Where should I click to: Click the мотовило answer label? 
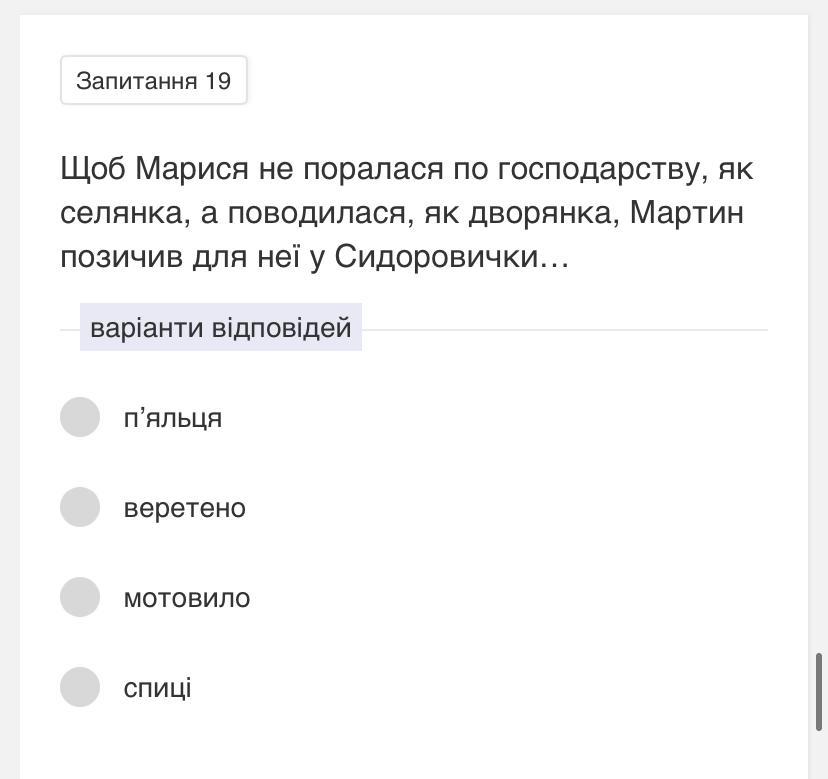[x=187, y=598]
